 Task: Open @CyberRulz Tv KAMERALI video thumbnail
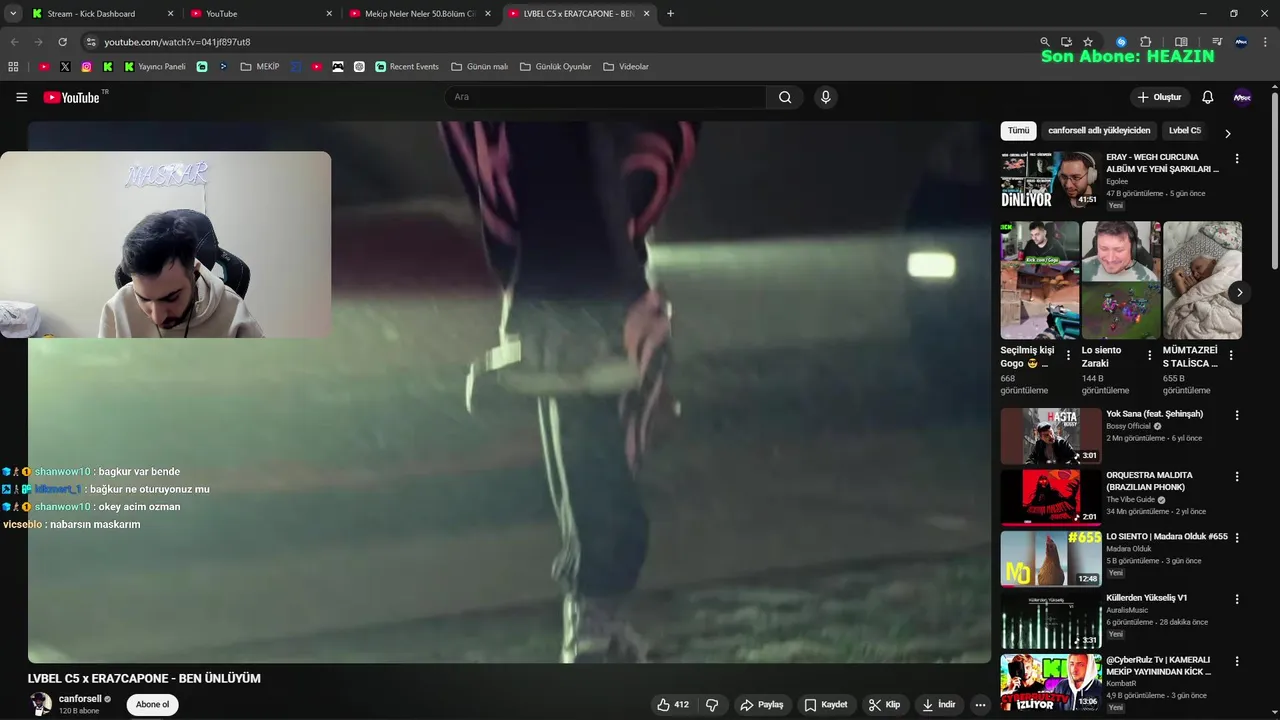coord(1050,682)
